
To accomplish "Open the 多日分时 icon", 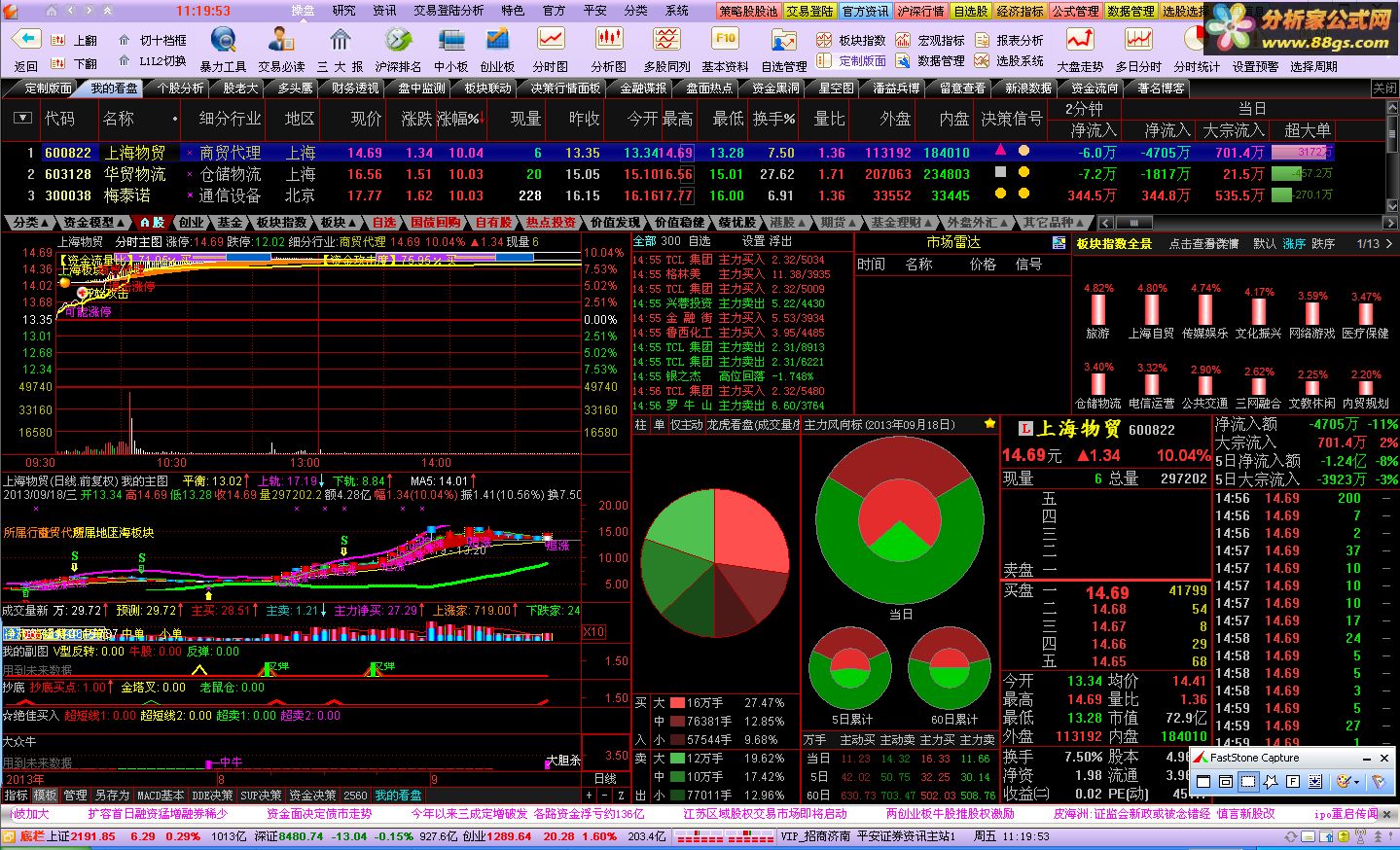I will click(1138, 40).
